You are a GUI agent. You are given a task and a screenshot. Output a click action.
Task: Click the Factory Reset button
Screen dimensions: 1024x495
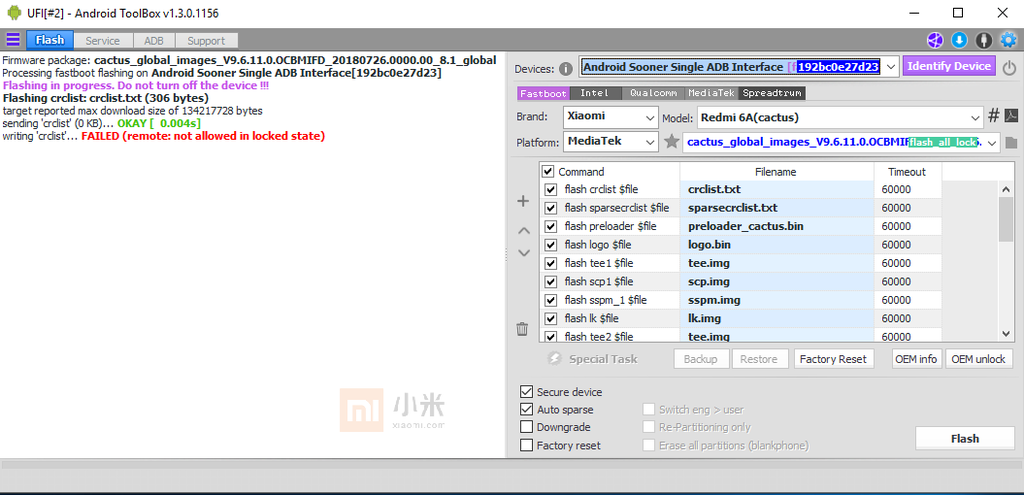click(x=833, y=359)
